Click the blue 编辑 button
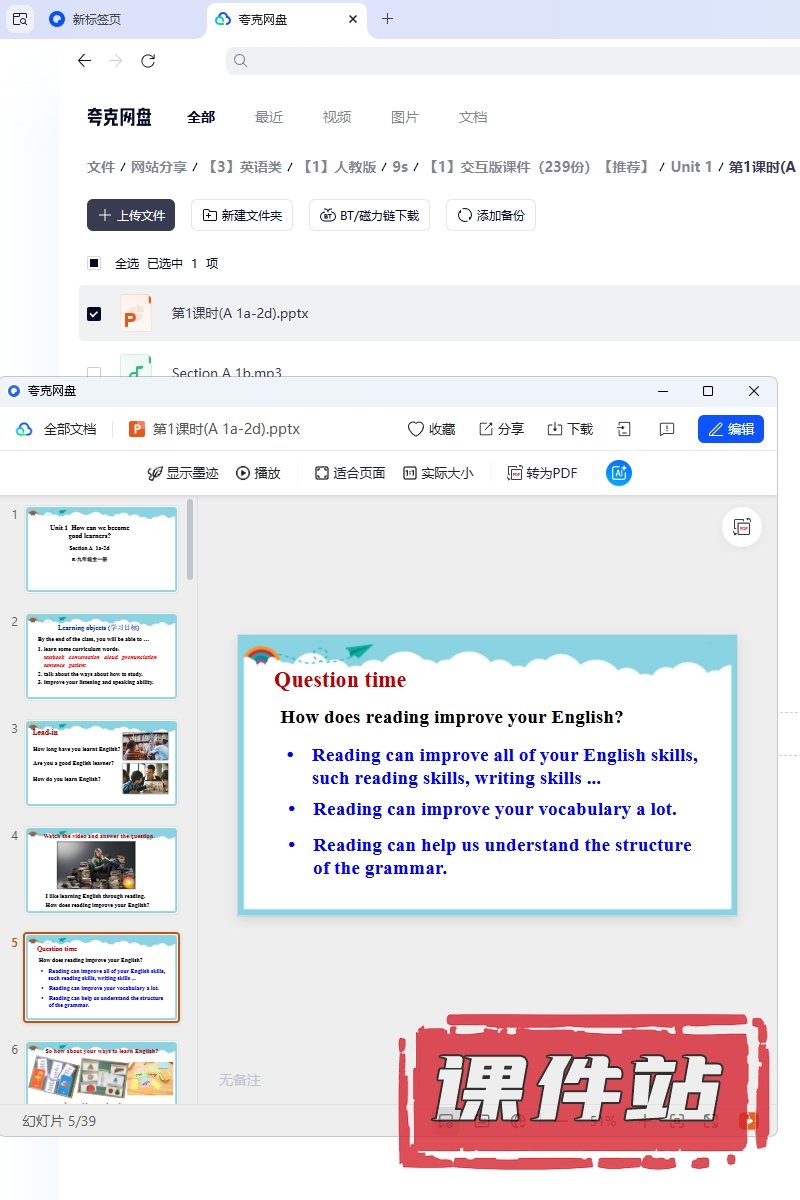800x1200 pixels. 730,429
